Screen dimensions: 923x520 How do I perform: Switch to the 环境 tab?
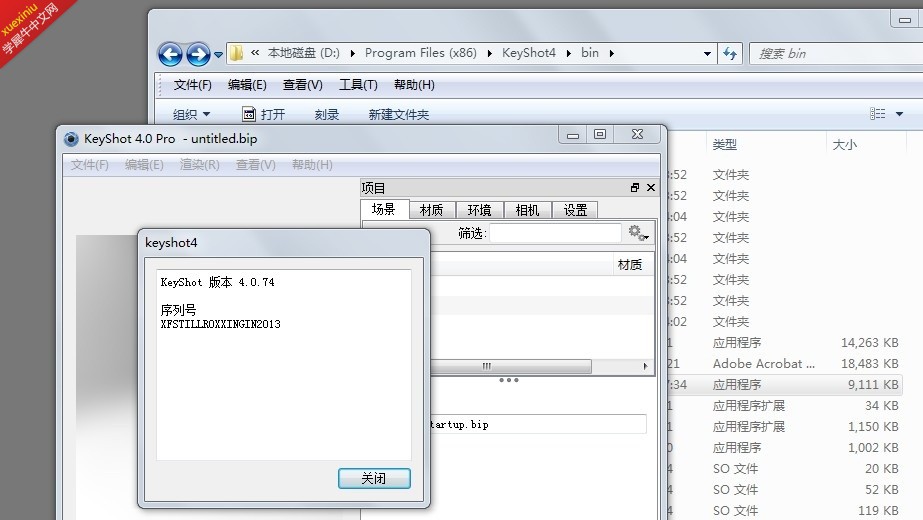[x=479, y=210]
